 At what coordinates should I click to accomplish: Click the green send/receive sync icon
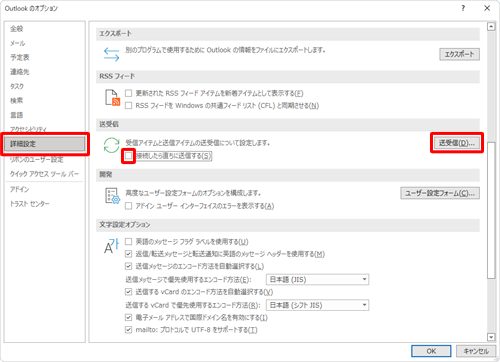pos(111,145)
